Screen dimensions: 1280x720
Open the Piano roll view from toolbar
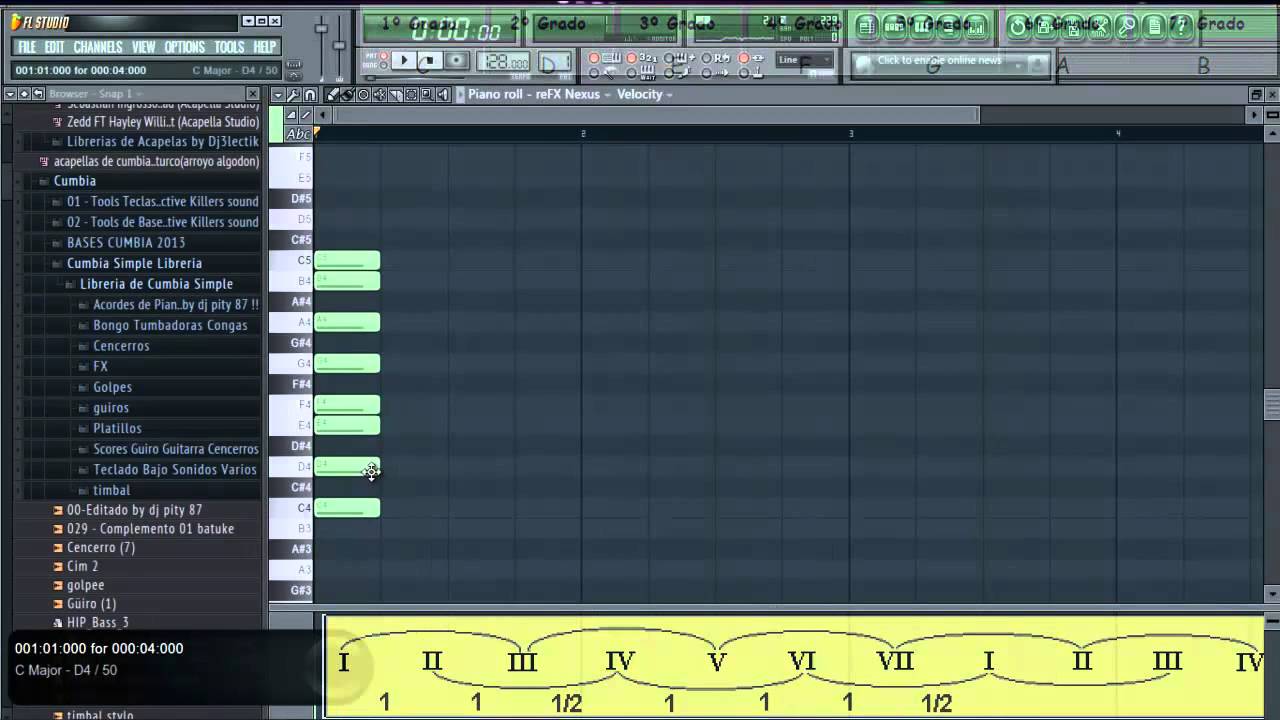pyautogui.click(x=921, y=26)
